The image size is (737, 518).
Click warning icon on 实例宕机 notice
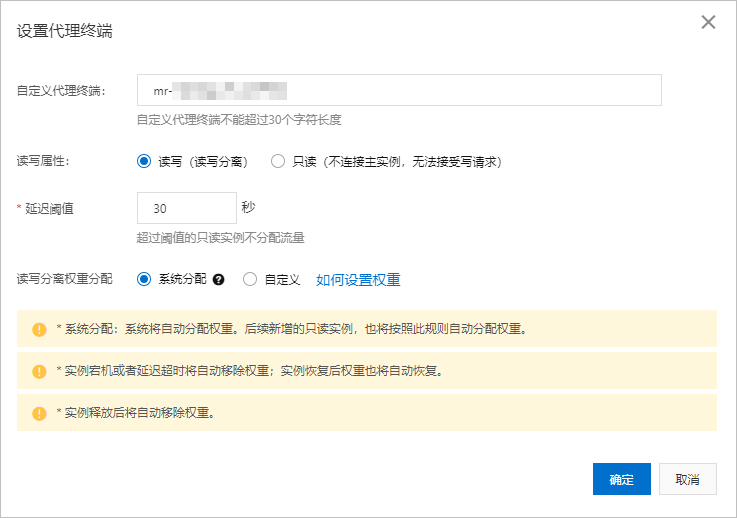pyautogui.click(x=39, y=370)
